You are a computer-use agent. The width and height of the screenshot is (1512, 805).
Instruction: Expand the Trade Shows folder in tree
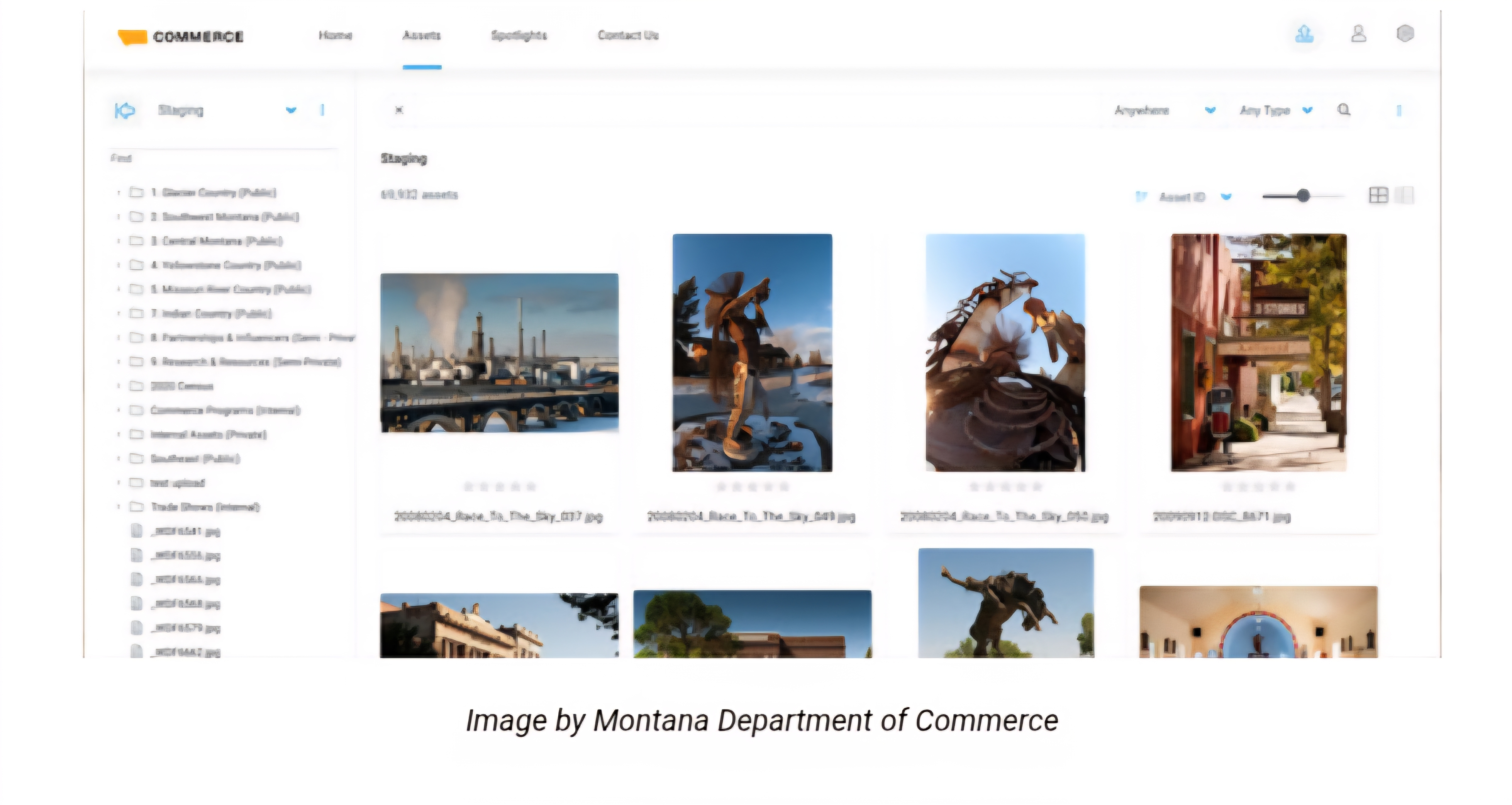click(119, 507)
